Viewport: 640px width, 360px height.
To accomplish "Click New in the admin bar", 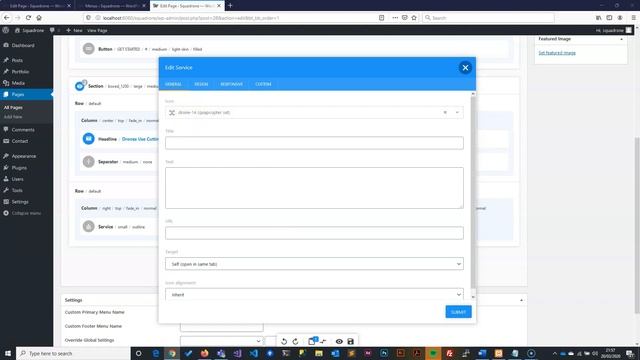I will tap(74, 30).
